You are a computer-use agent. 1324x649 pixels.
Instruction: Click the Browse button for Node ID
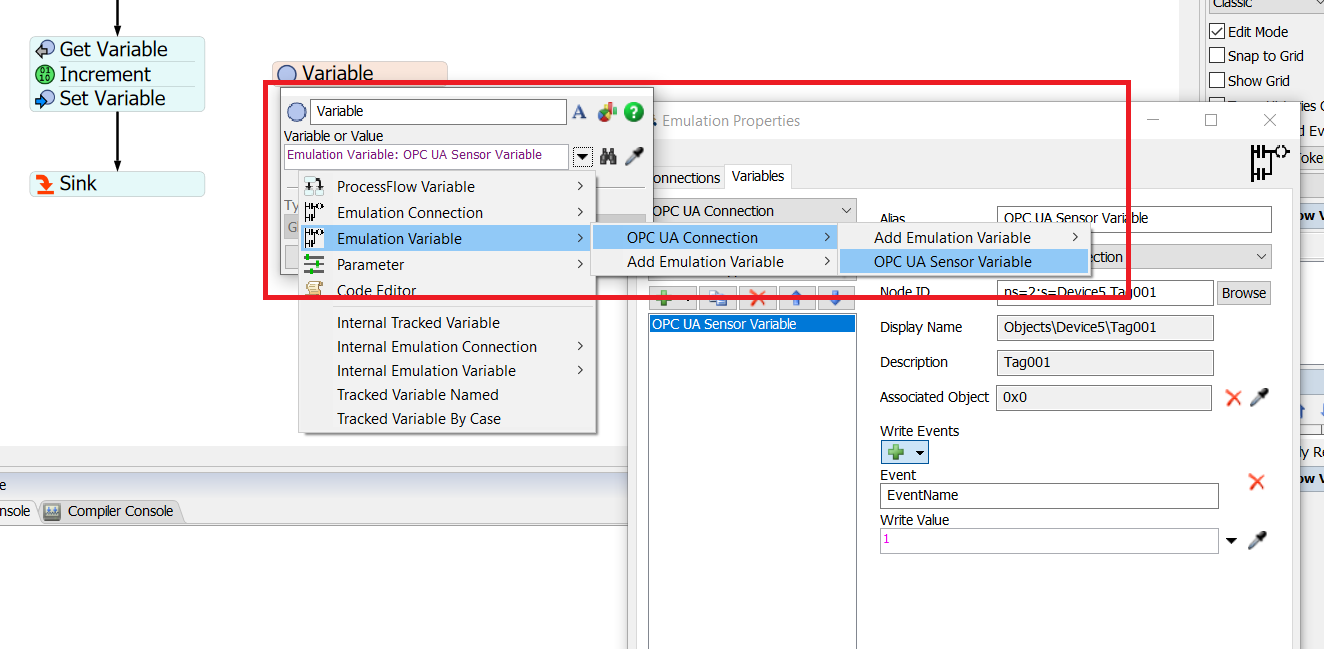(1243, 293)
